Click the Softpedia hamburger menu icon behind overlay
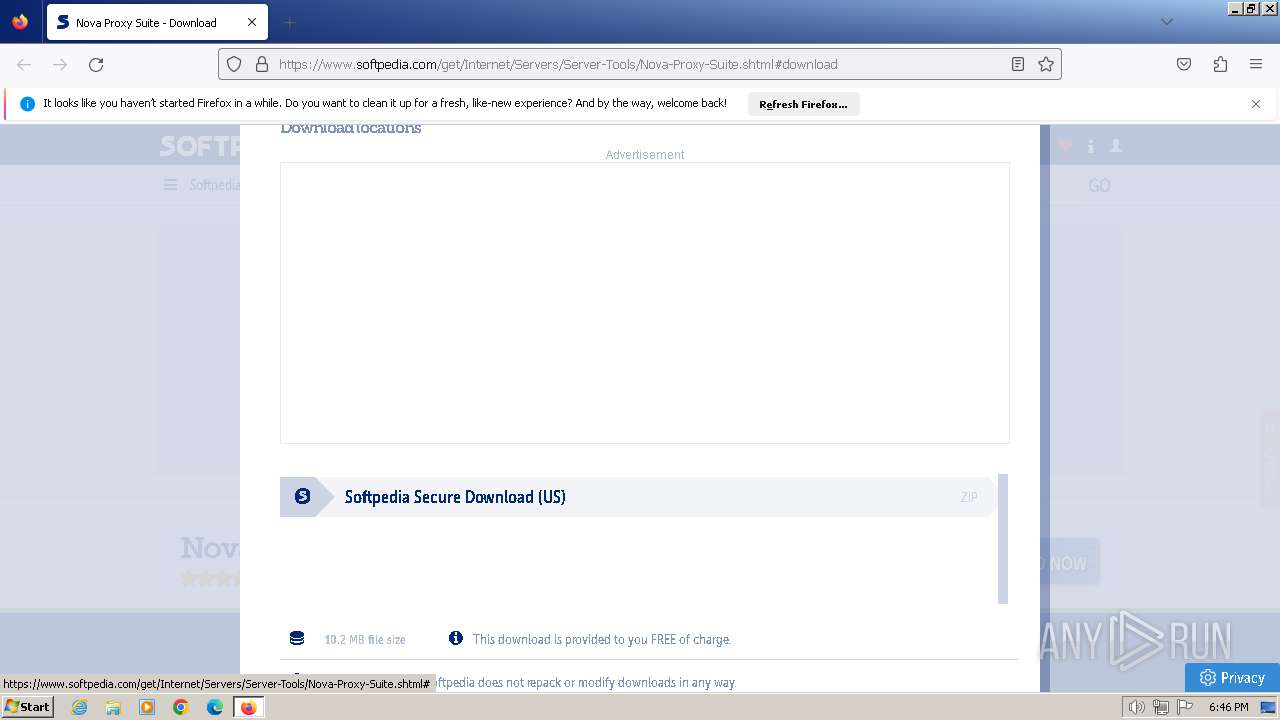This screenshot has width=1280, height=720. pos(171,185)
